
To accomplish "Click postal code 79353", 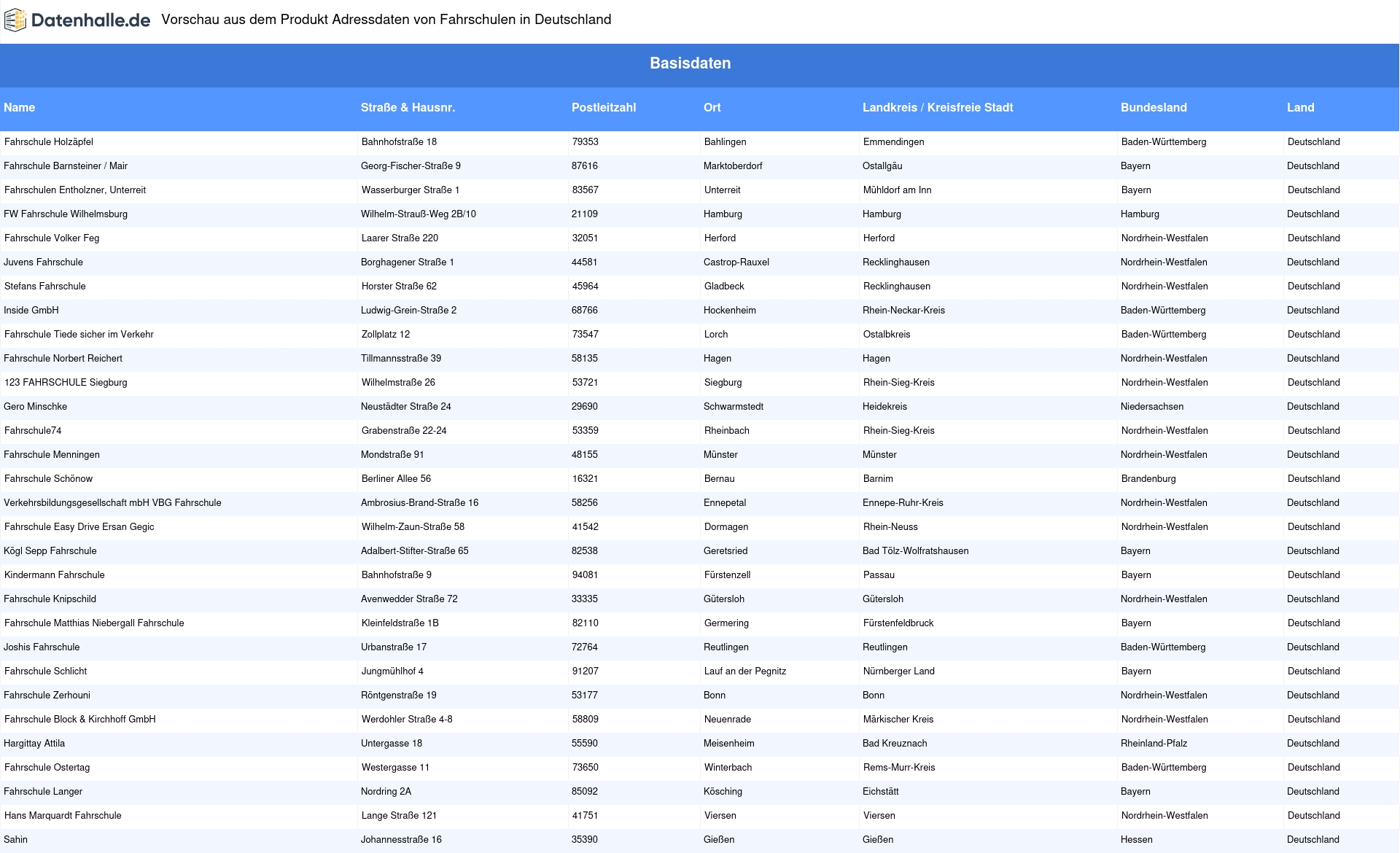I will [x=586, y=141].
